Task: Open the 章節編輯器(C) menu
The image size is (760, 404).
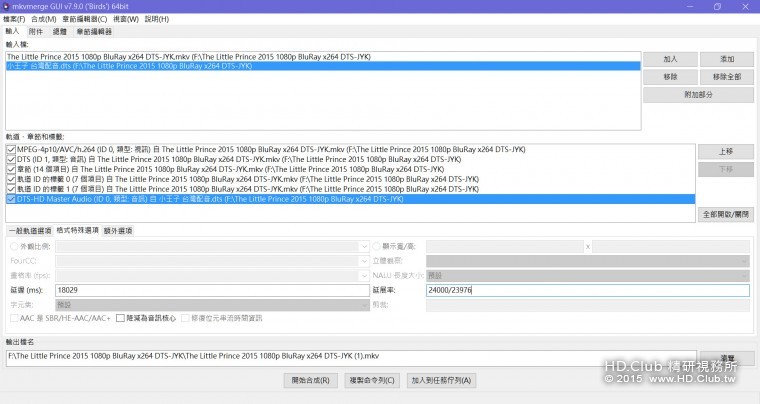Action: click(84, 19)
